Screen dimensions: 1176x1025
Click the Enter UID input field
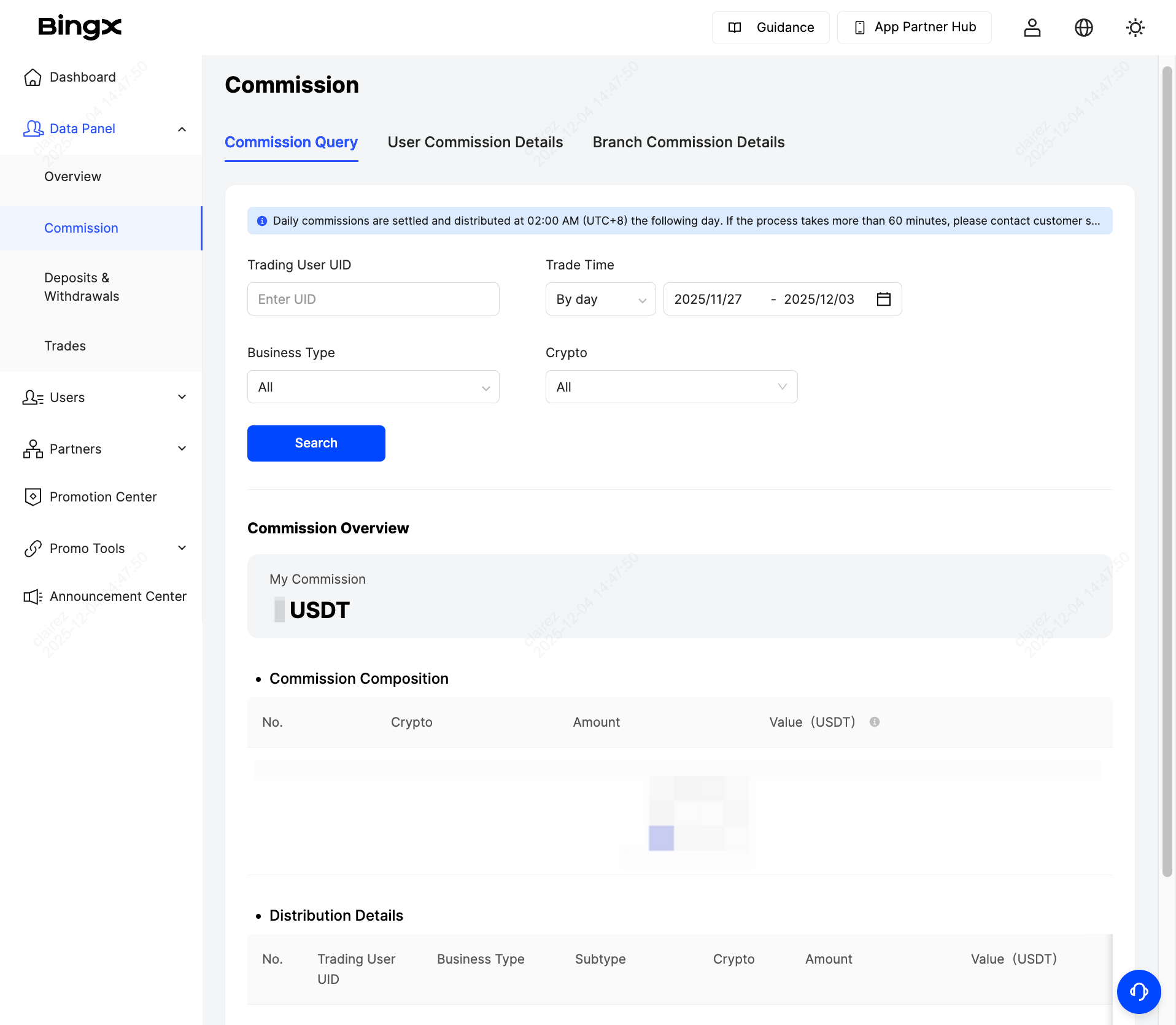(373, 299)
